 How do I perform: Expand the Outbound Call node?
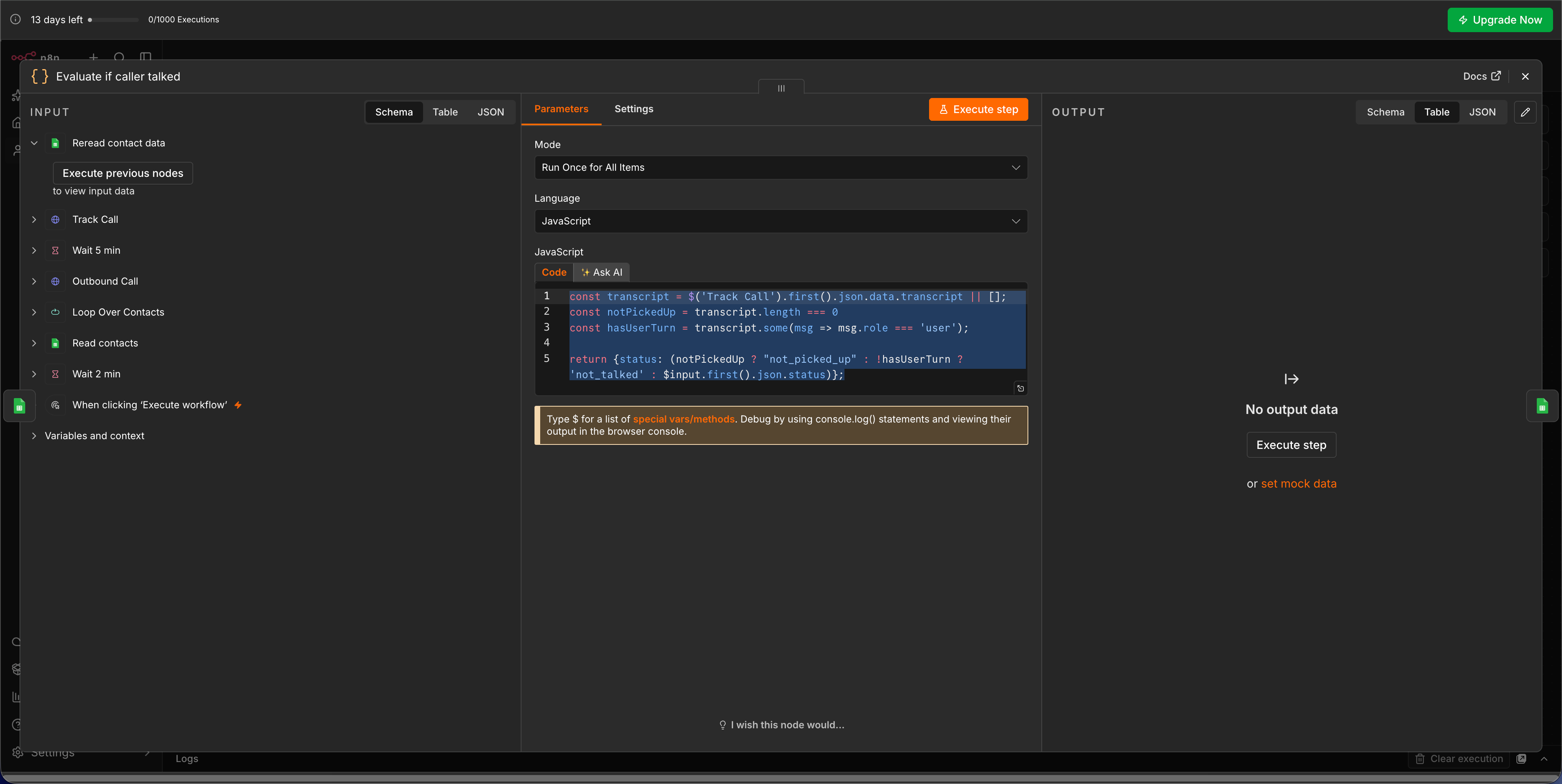point(34,281)
